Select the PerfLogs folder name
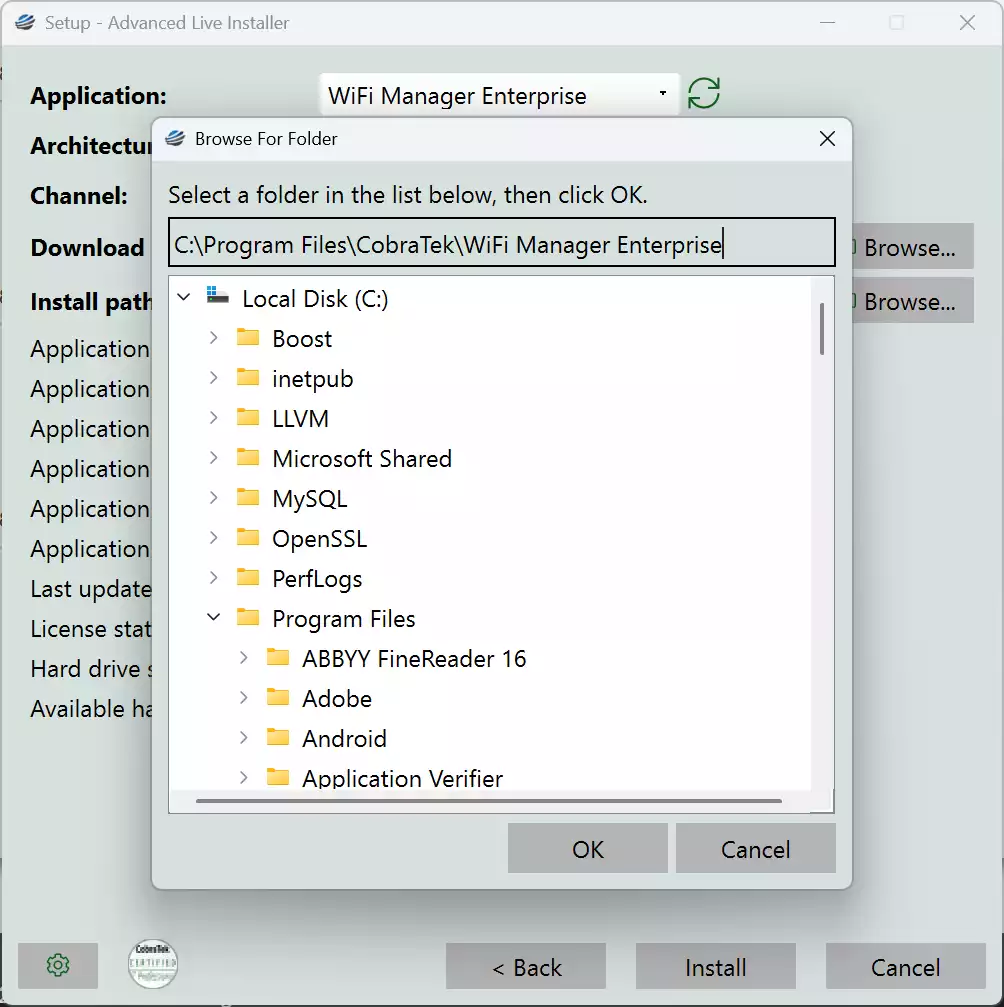Viewport: 1004px width, 1007px height. [x=317, y=579]
